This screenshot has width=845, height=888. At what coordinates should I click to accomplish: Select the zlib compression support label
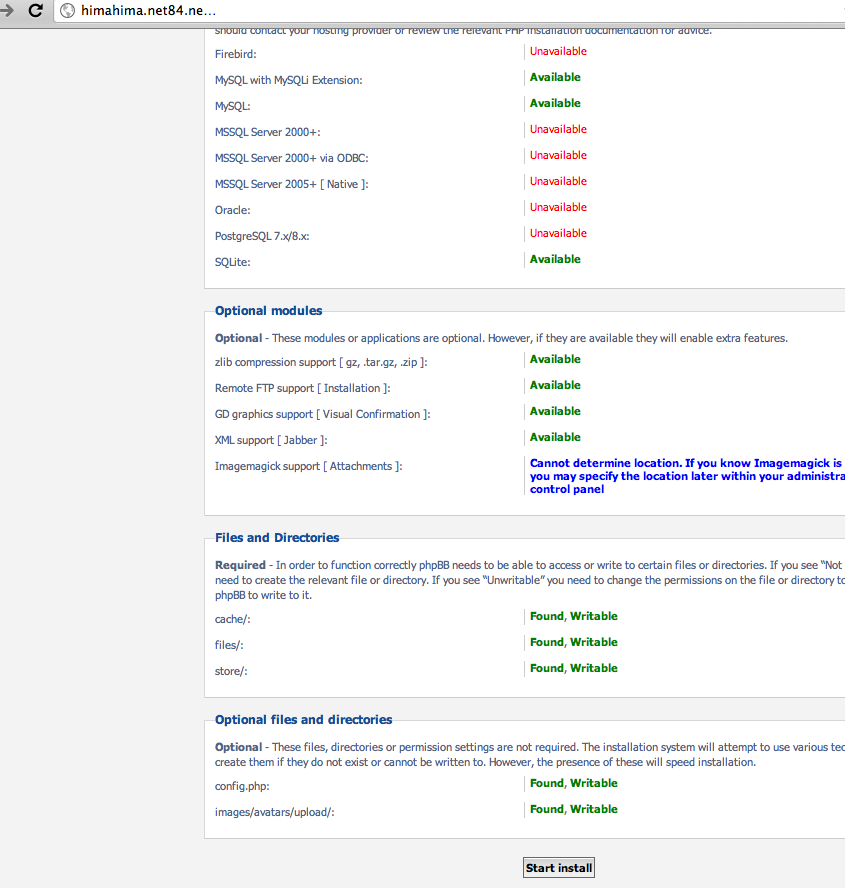[x=327, y=362]
